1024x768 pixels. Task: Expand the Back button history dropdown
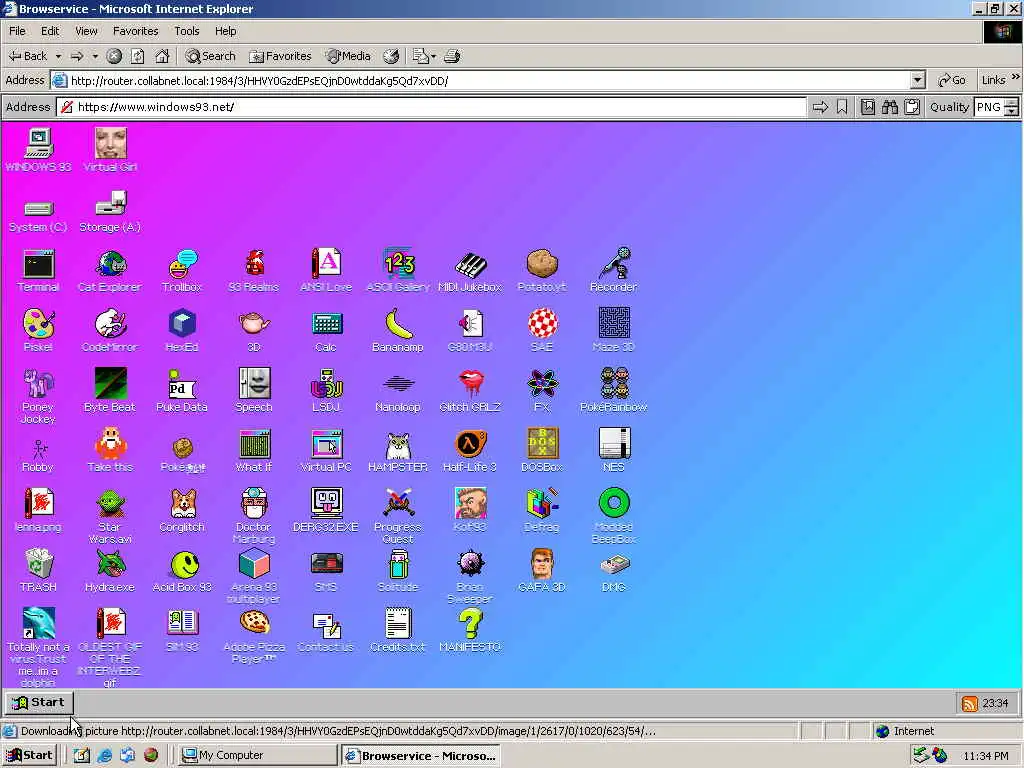(58, 56)
